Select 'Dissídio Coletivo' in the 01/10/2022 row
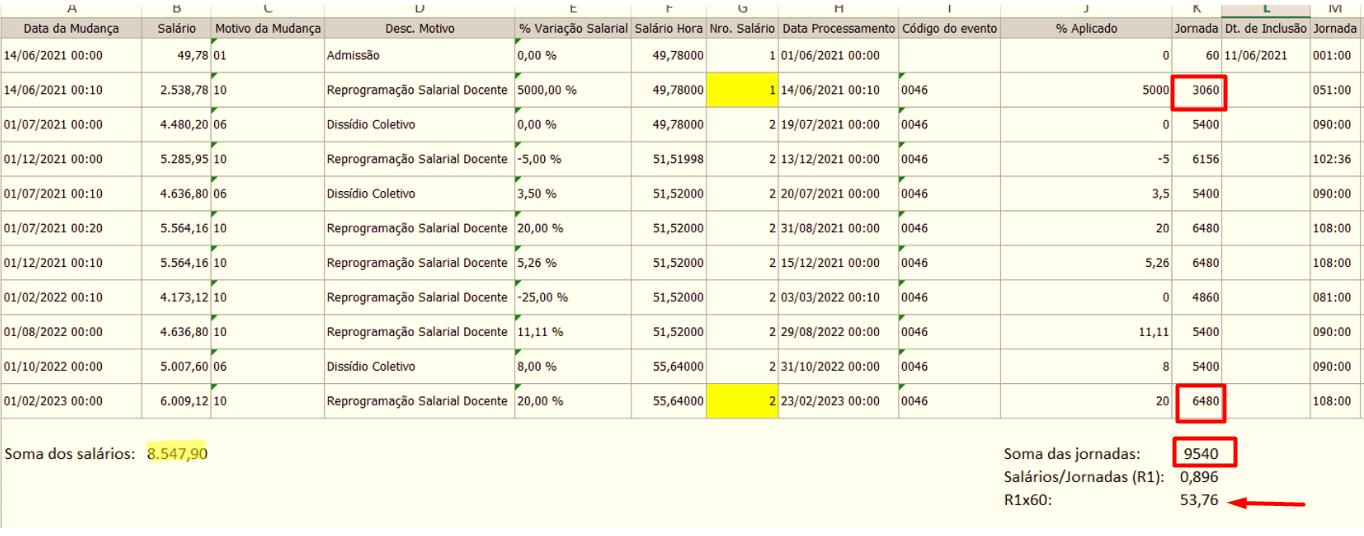 420,366
